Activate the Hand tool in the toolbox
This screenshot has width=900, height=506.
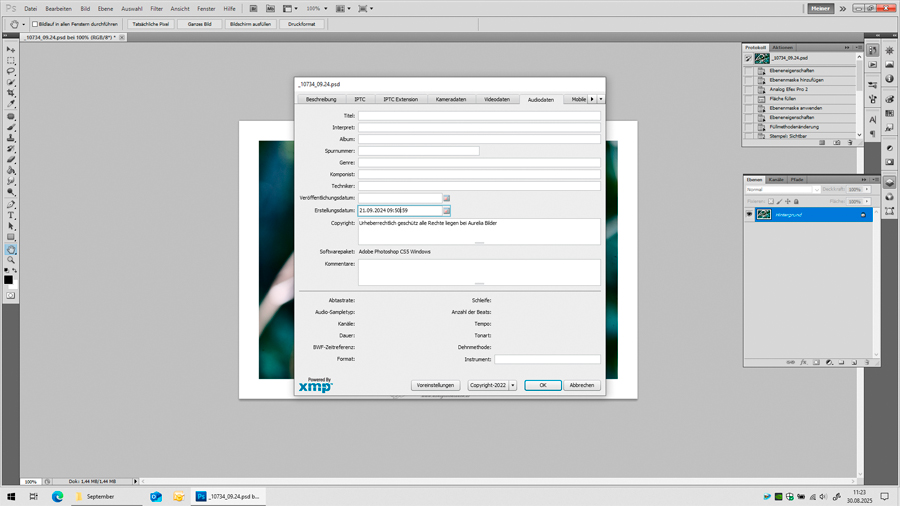11,249
